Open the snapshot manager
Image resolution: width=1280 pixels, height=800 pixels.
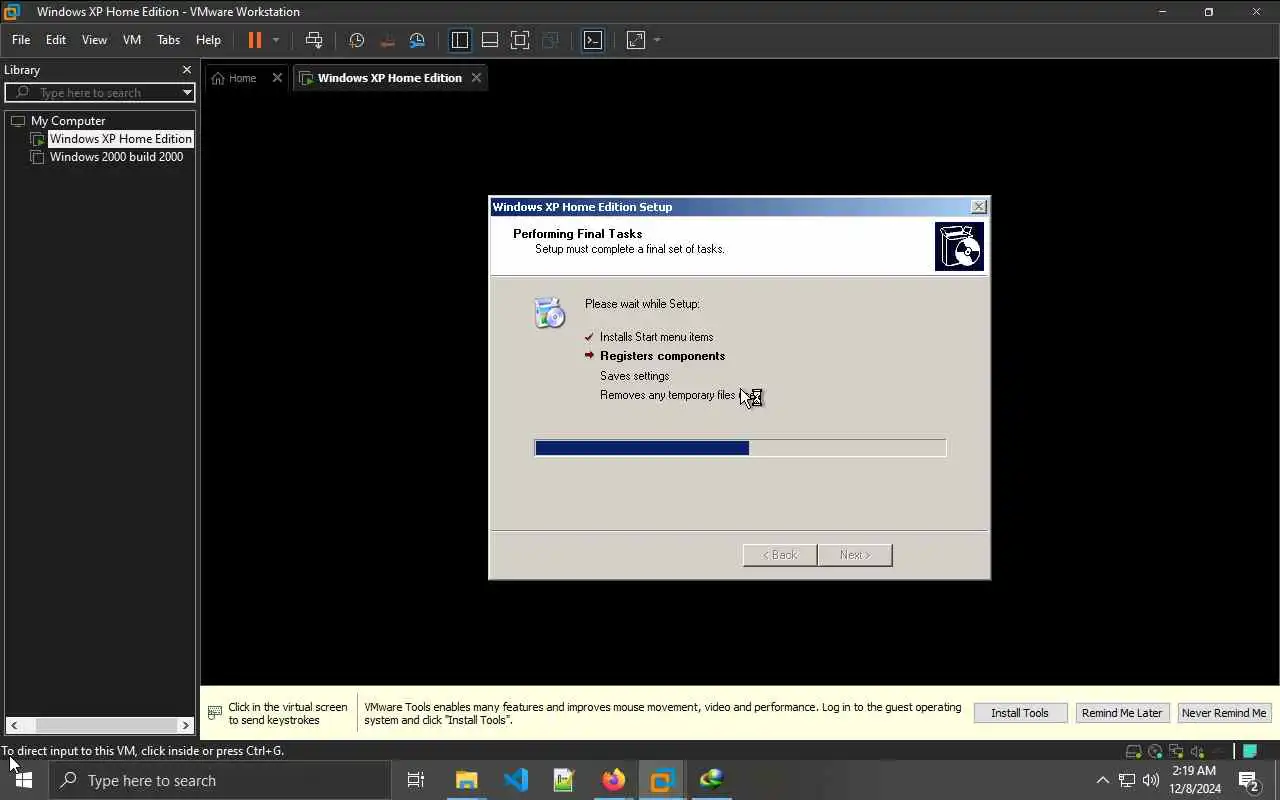click(417, 40)
